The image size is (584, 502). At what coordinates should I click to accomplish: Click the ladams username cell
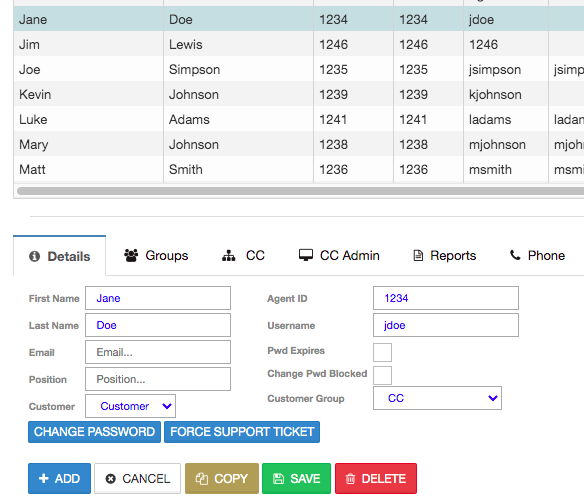tap(506, 119)
